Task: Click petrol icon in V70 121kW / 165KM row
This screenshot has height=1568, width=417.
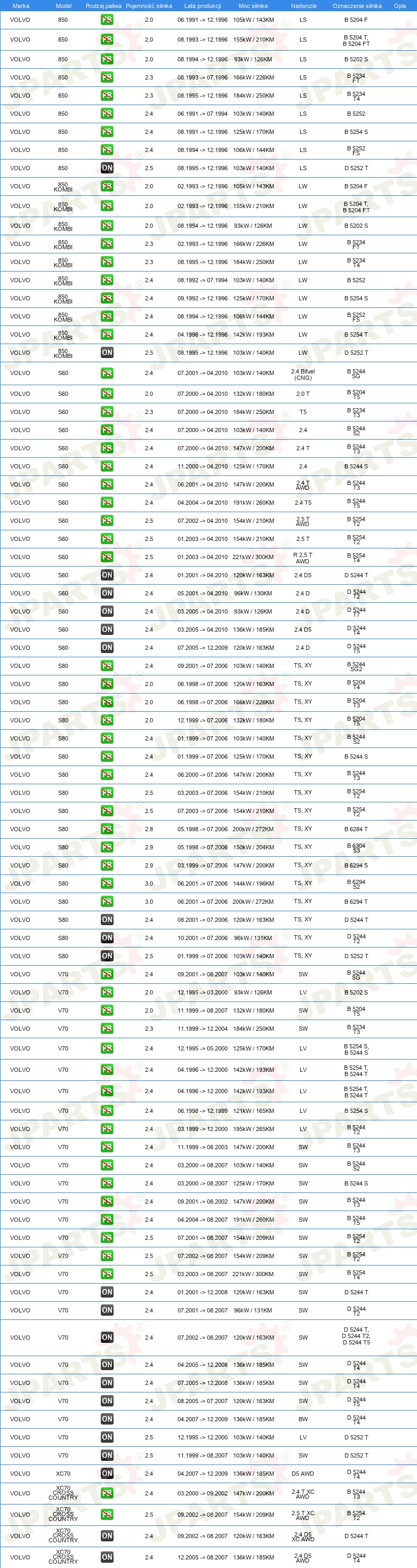Action: point(107,1111)
